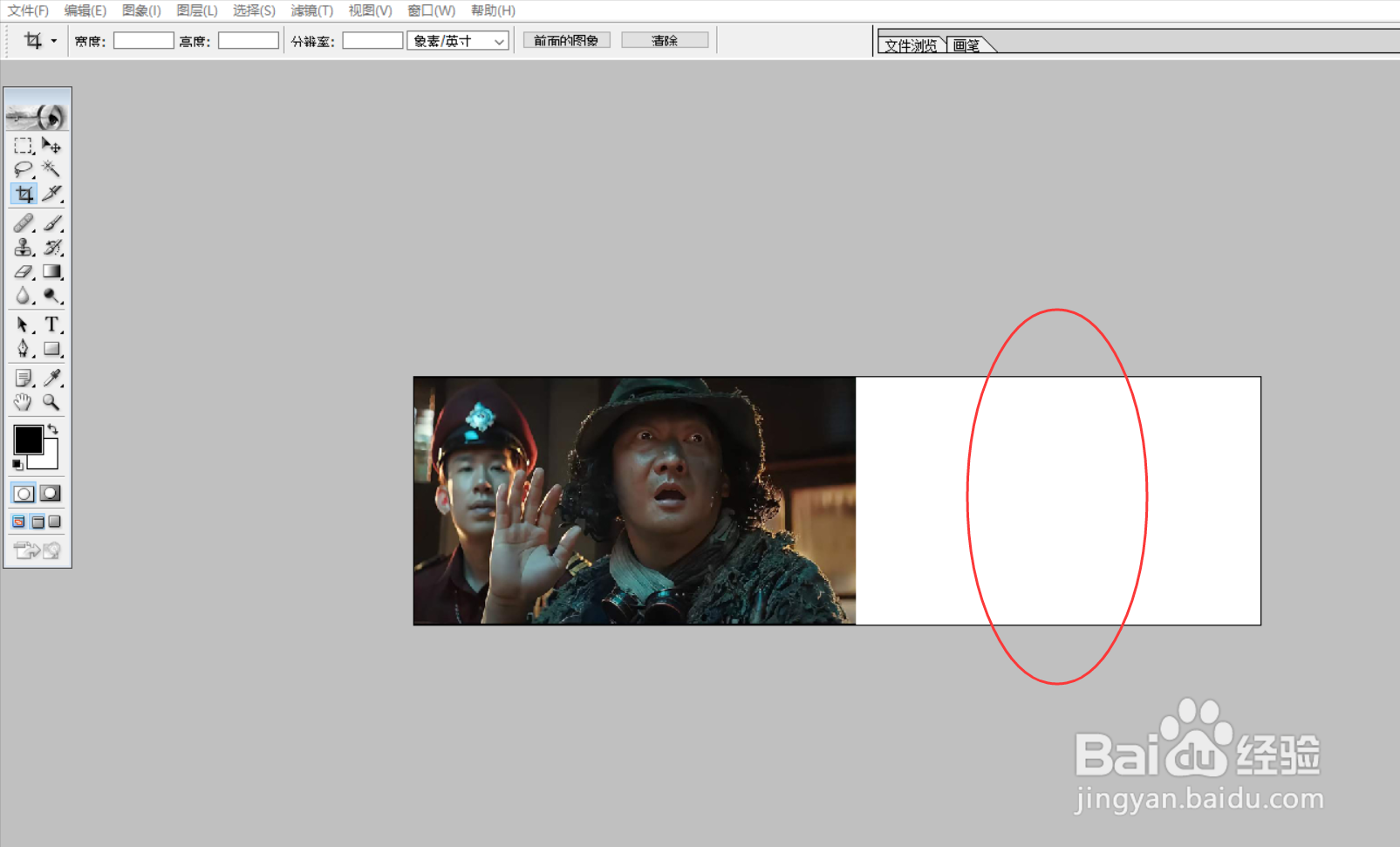Viewport: 1400px width, 847px height.
Task: Select the Move tool
Action: [51, 146]
